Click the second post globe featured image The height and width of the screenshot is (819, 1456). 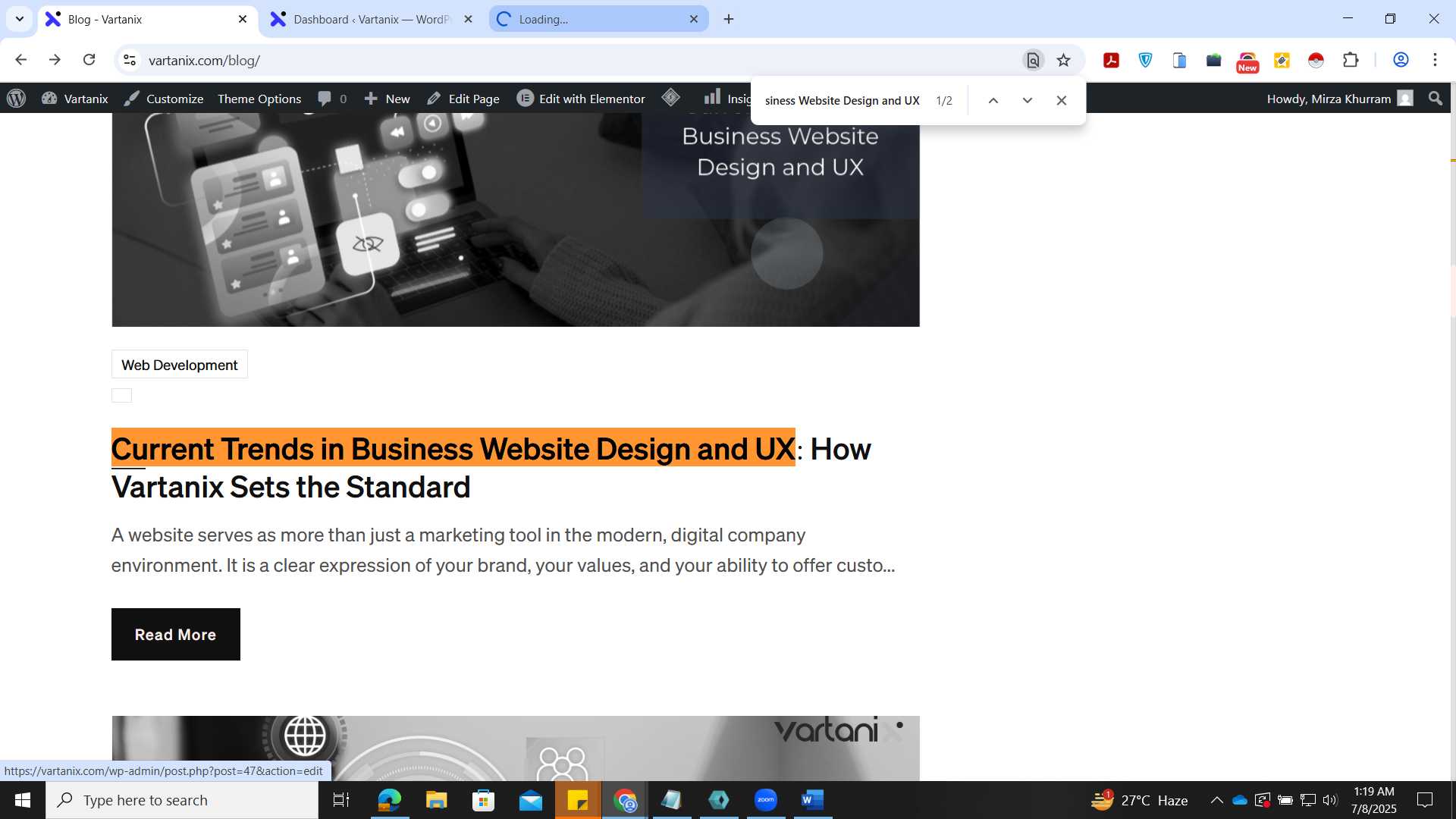(x=515, y=748)
